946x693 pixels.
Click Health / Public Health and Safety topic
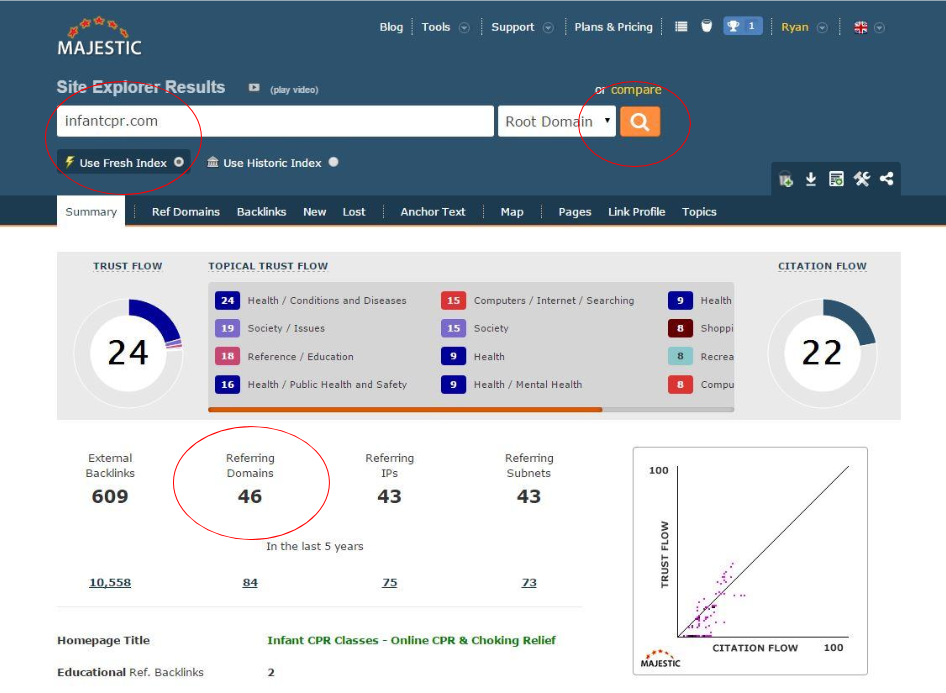327,384
